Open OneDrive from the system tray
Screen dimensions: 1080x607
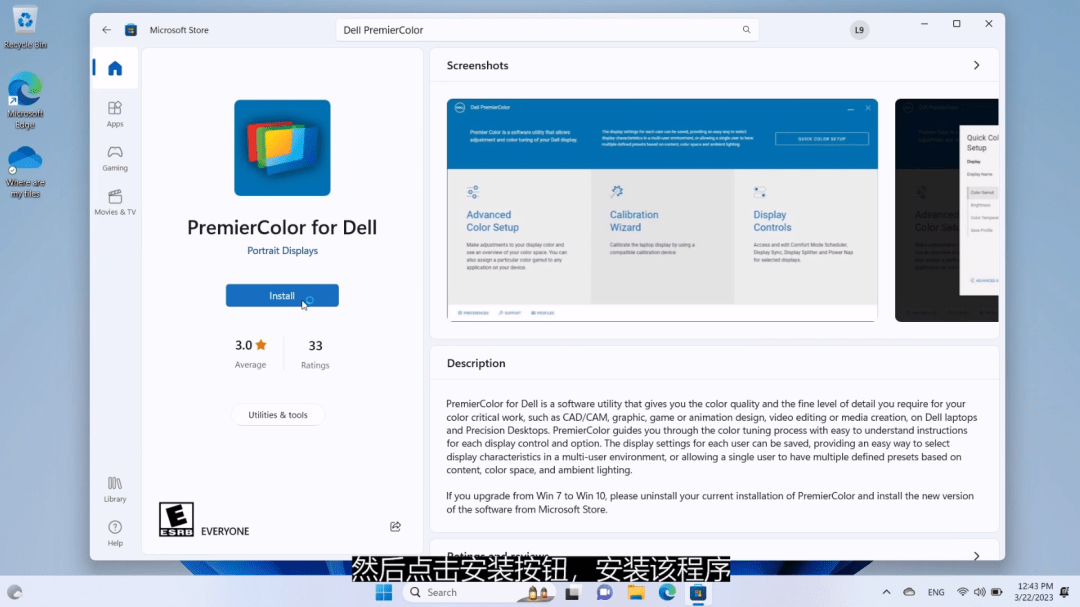point(909,591)
